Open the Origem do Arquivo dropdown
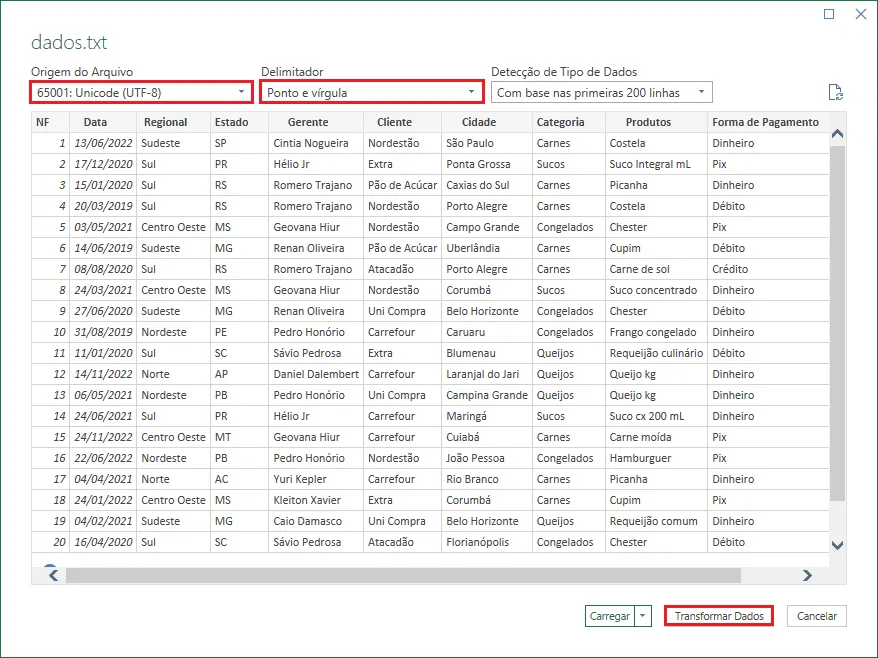Image resolution: width=878 pixels, height=658 pixels. pos(141,92)
